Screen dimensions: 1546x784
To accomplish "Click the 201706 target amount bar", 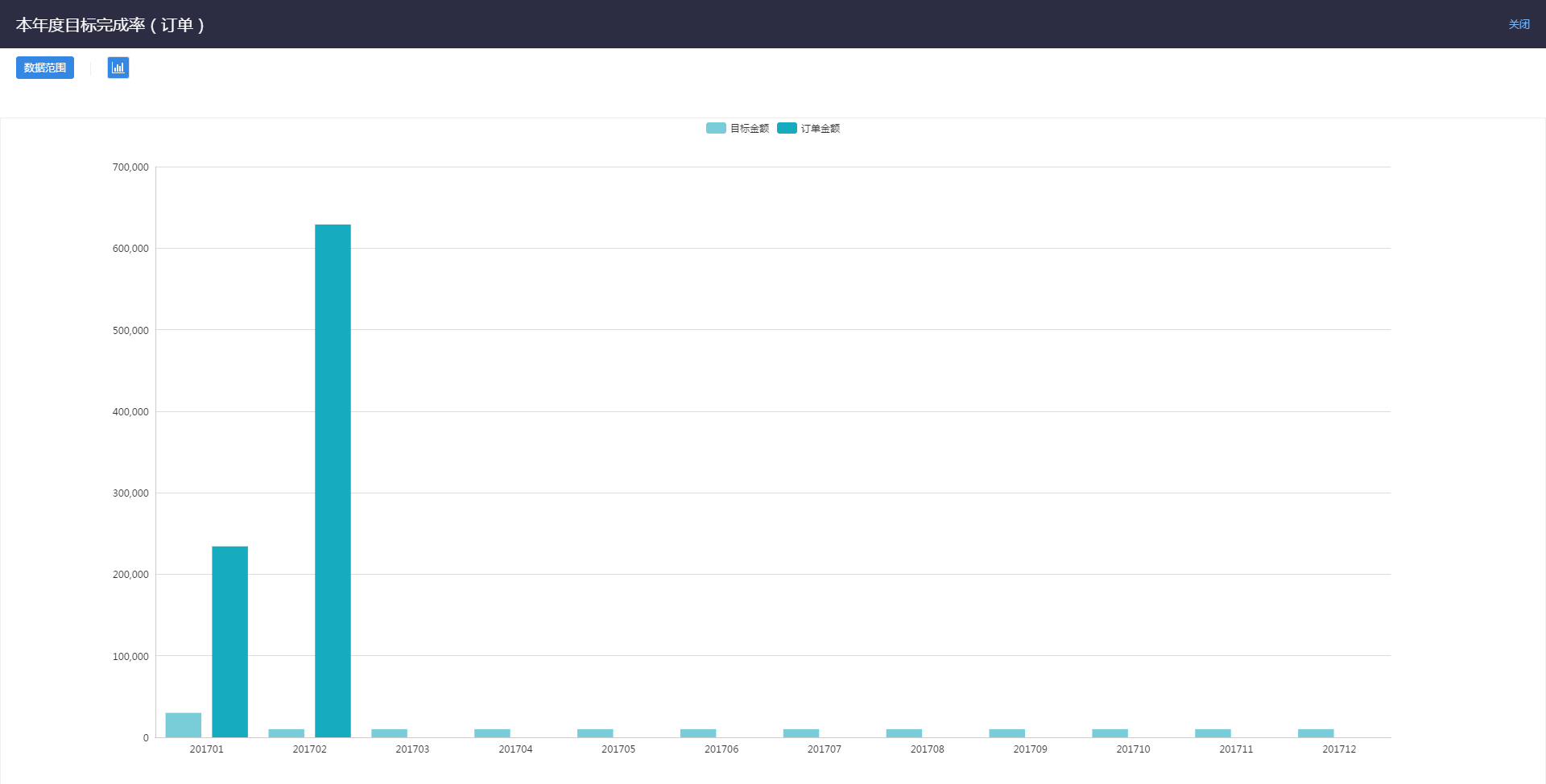I will pyautogui.click(x=698, y=733).
